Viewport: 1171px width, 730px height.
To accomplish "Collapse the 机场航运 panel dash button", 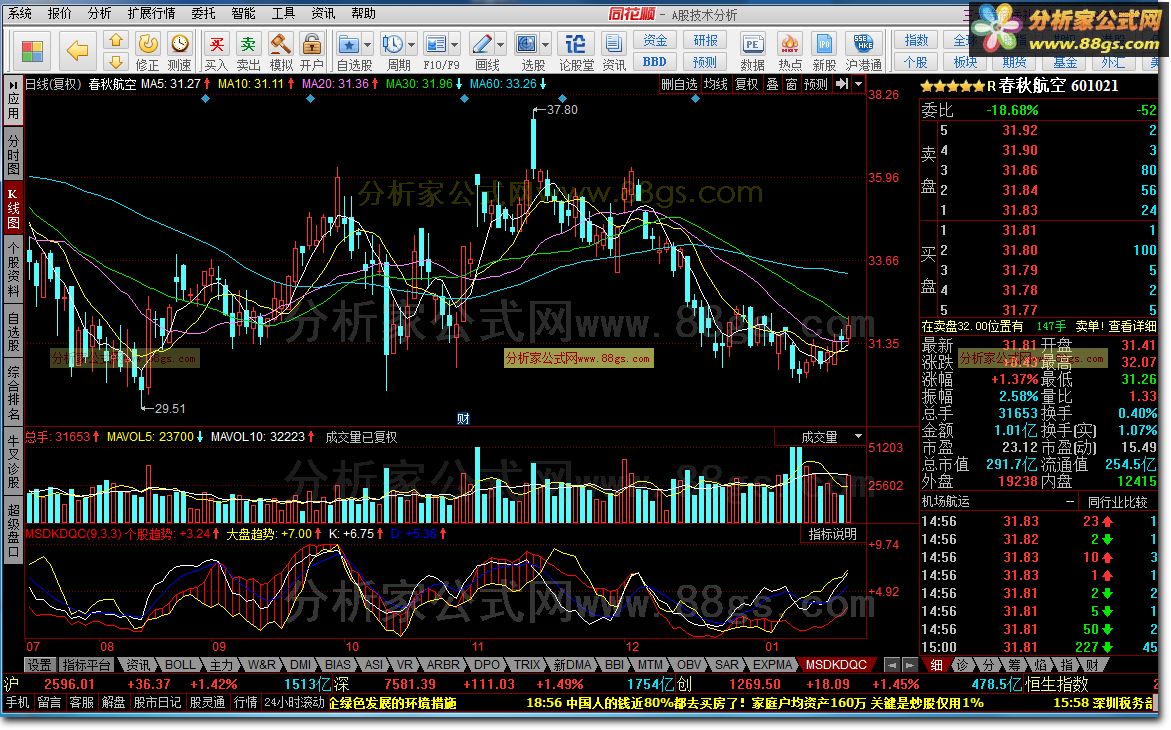I will pyautogui.click(x=1070, y=502).
